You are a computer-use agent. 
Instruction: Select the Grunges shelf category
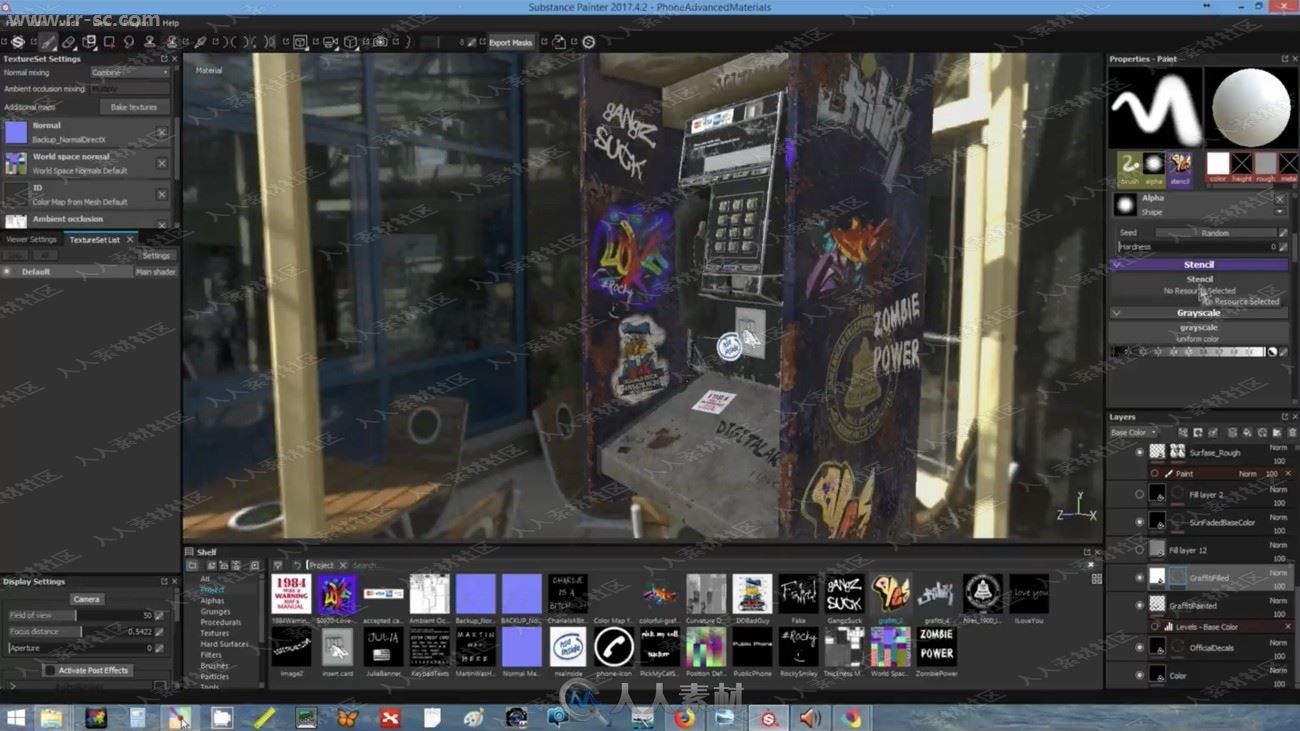[x=215, y=612]
